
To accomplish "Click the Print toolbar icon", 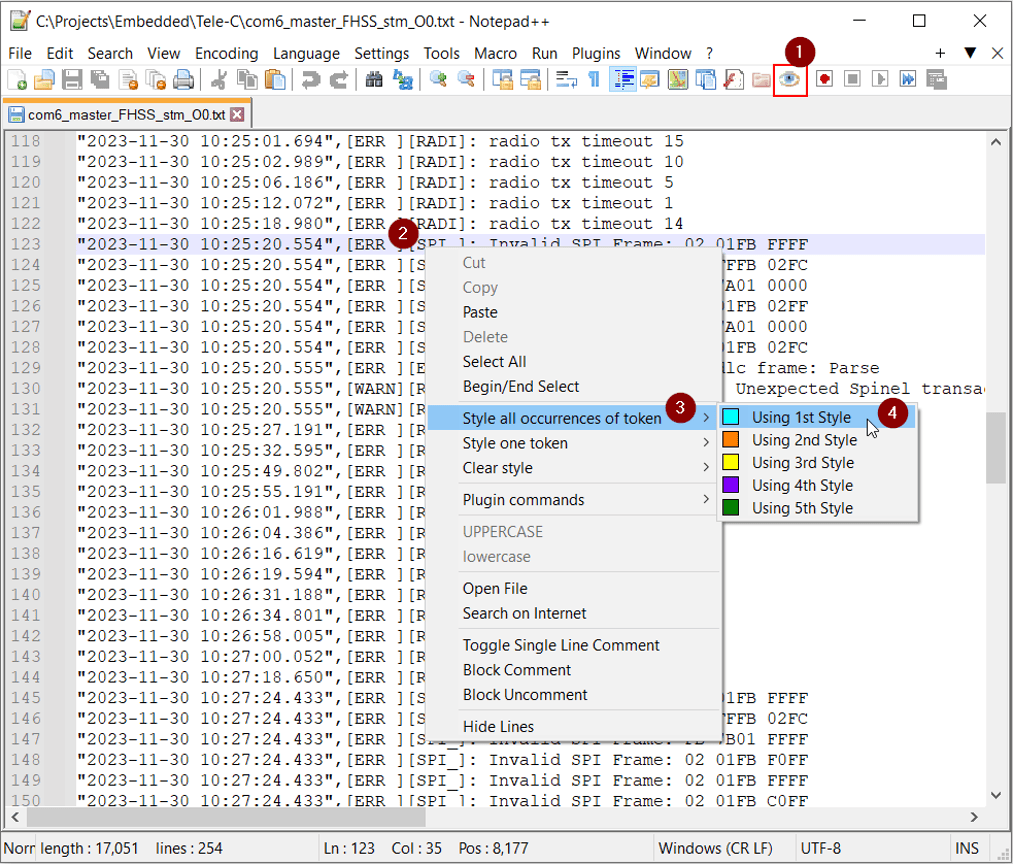I will (184, 80).
